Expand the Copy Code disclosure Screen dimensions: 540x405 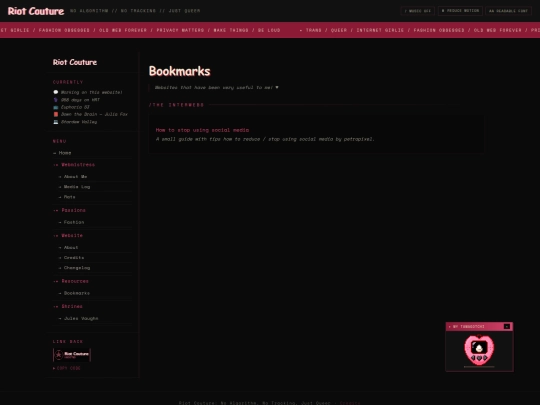tap(67, 368)
